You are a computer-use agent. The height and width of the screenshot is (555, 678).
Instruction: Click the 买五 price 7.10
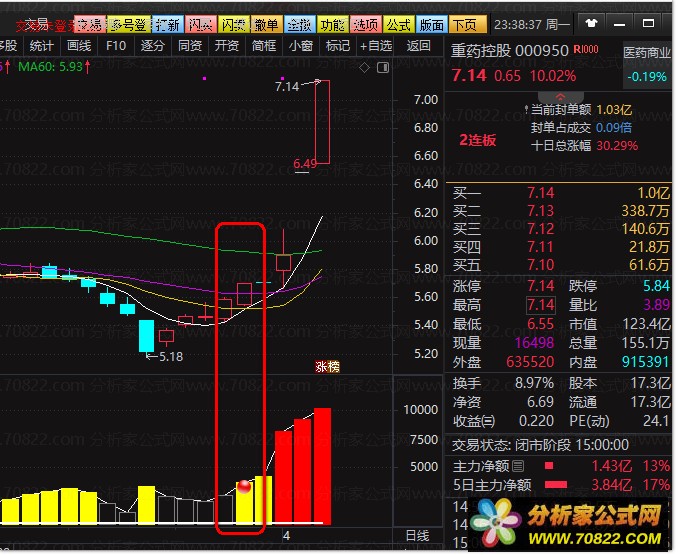(540, 265)
